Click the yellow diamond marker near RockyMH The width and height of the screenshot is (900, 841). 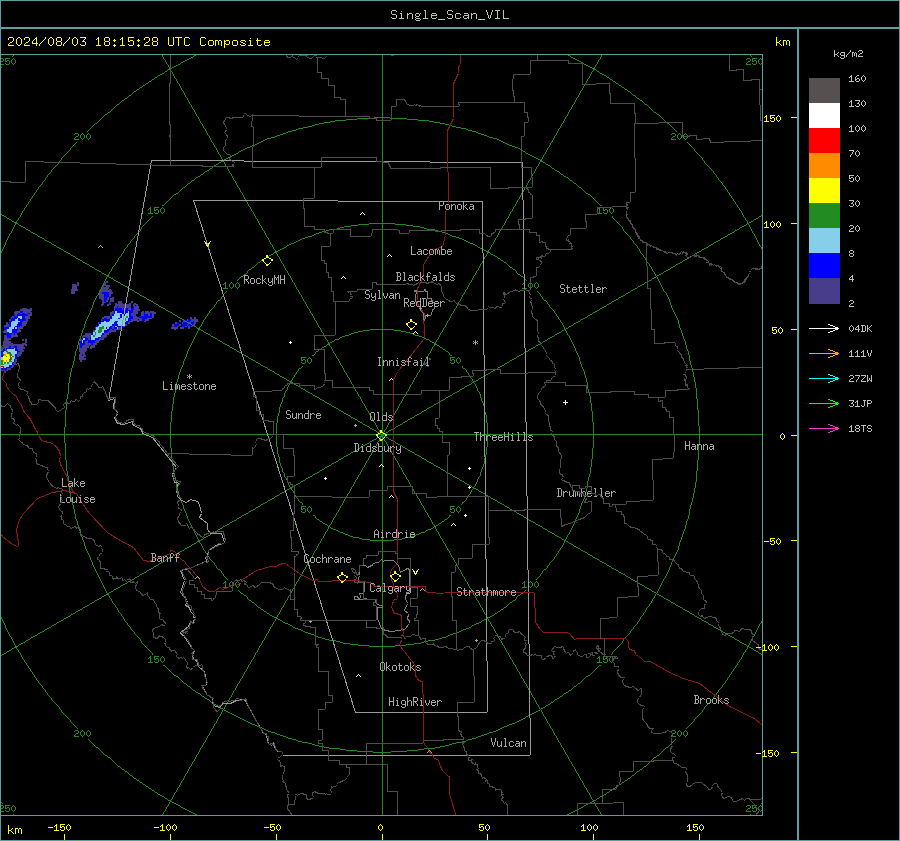267,261
